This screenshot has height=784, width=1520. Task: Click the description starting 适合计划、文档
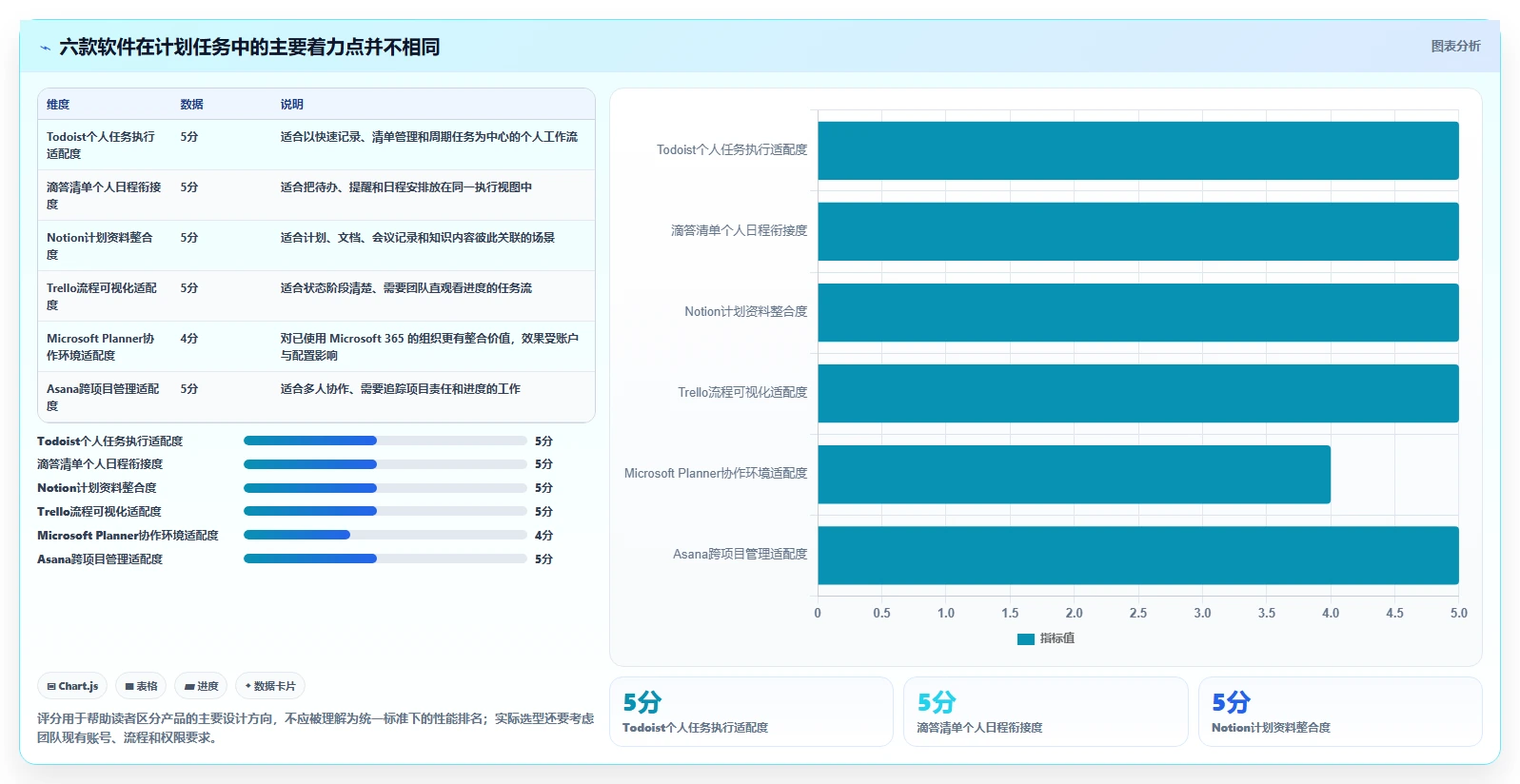(x=418, y=238)
